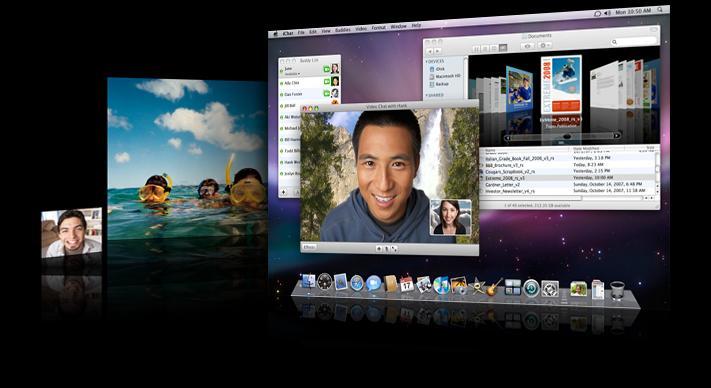Open iCal calendar icon in Dock
Screen dimensions: 711x388
click(x=407, y=284)
